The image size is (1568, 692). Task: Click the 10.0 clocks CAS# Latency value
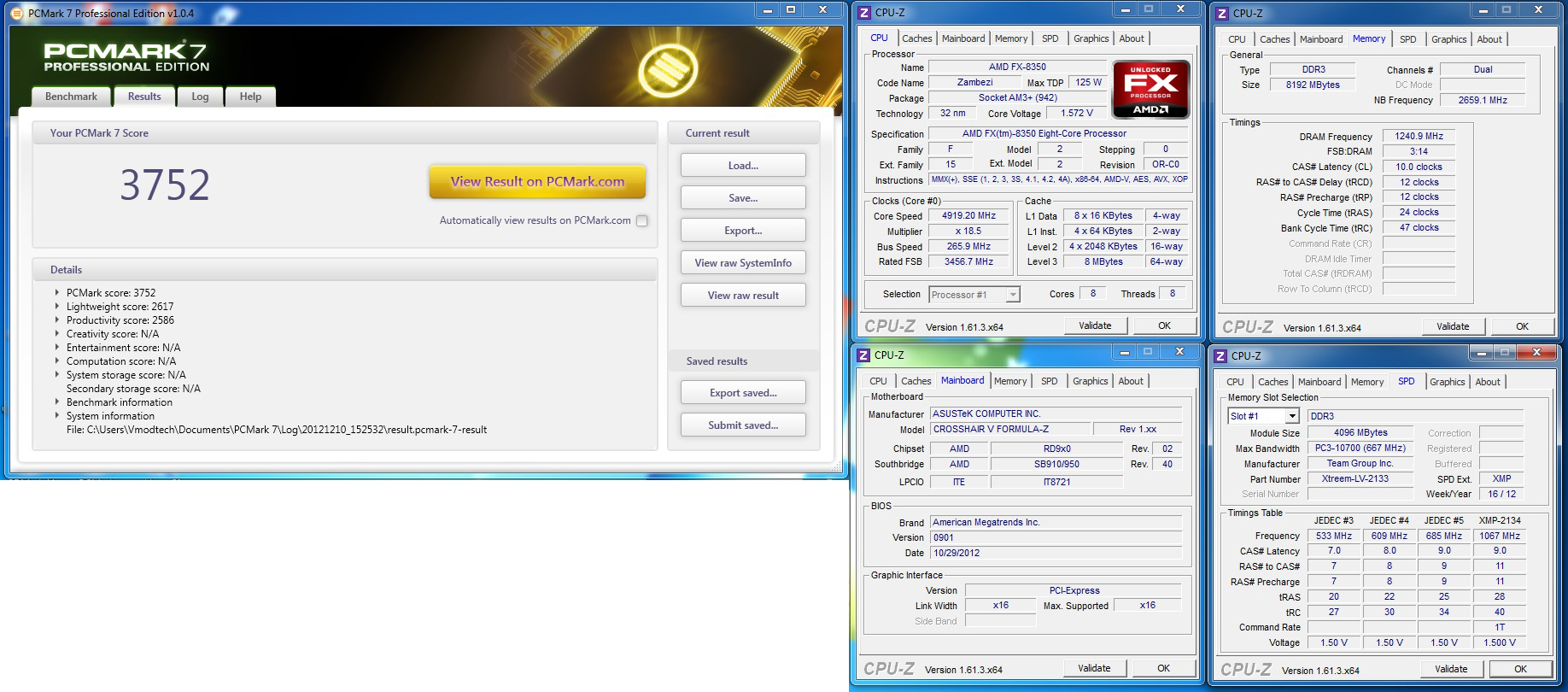(x=1419, y=167)
